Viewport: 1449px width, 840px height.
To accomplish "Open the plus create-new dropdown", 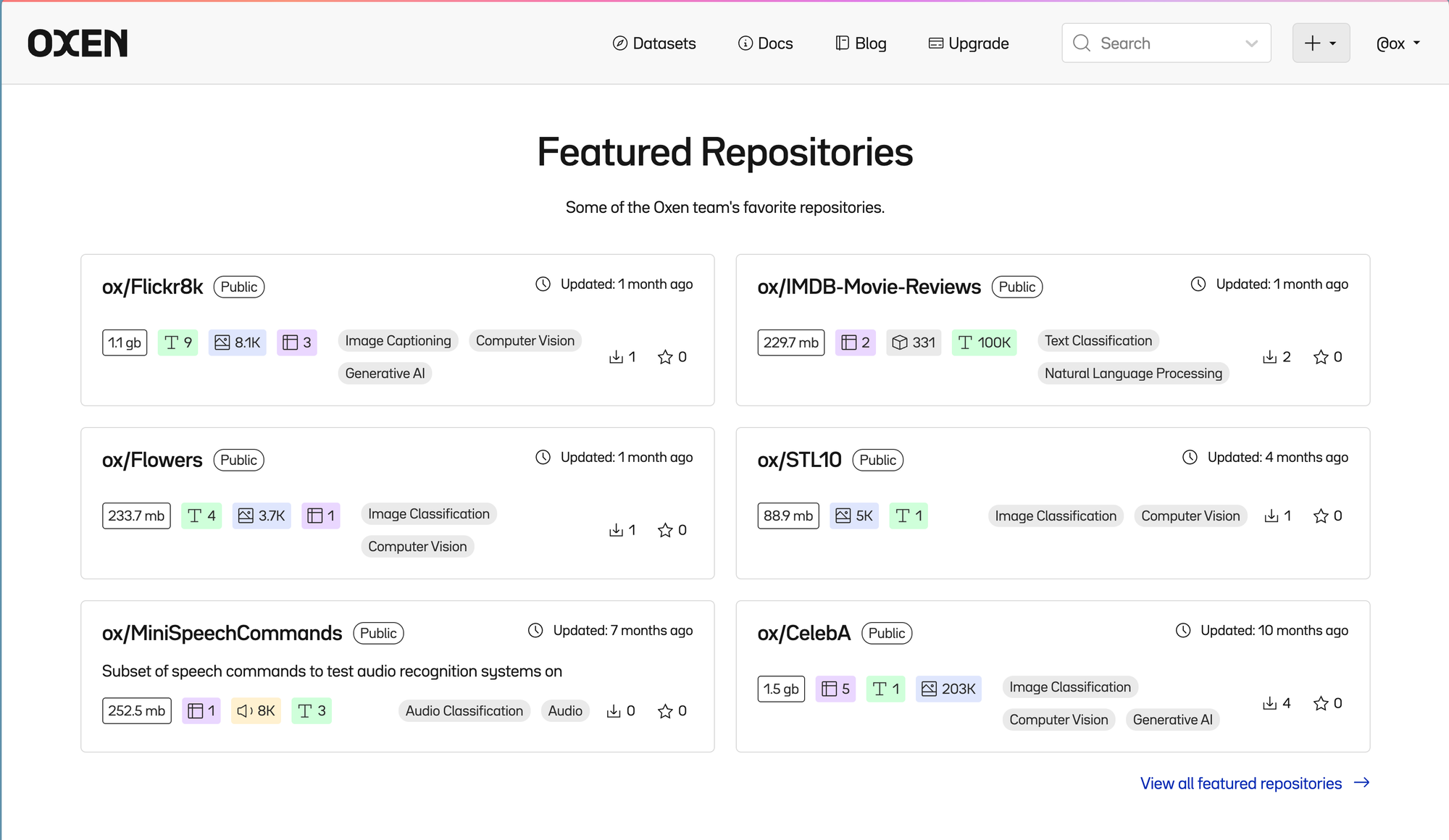I will point(1321,43).
